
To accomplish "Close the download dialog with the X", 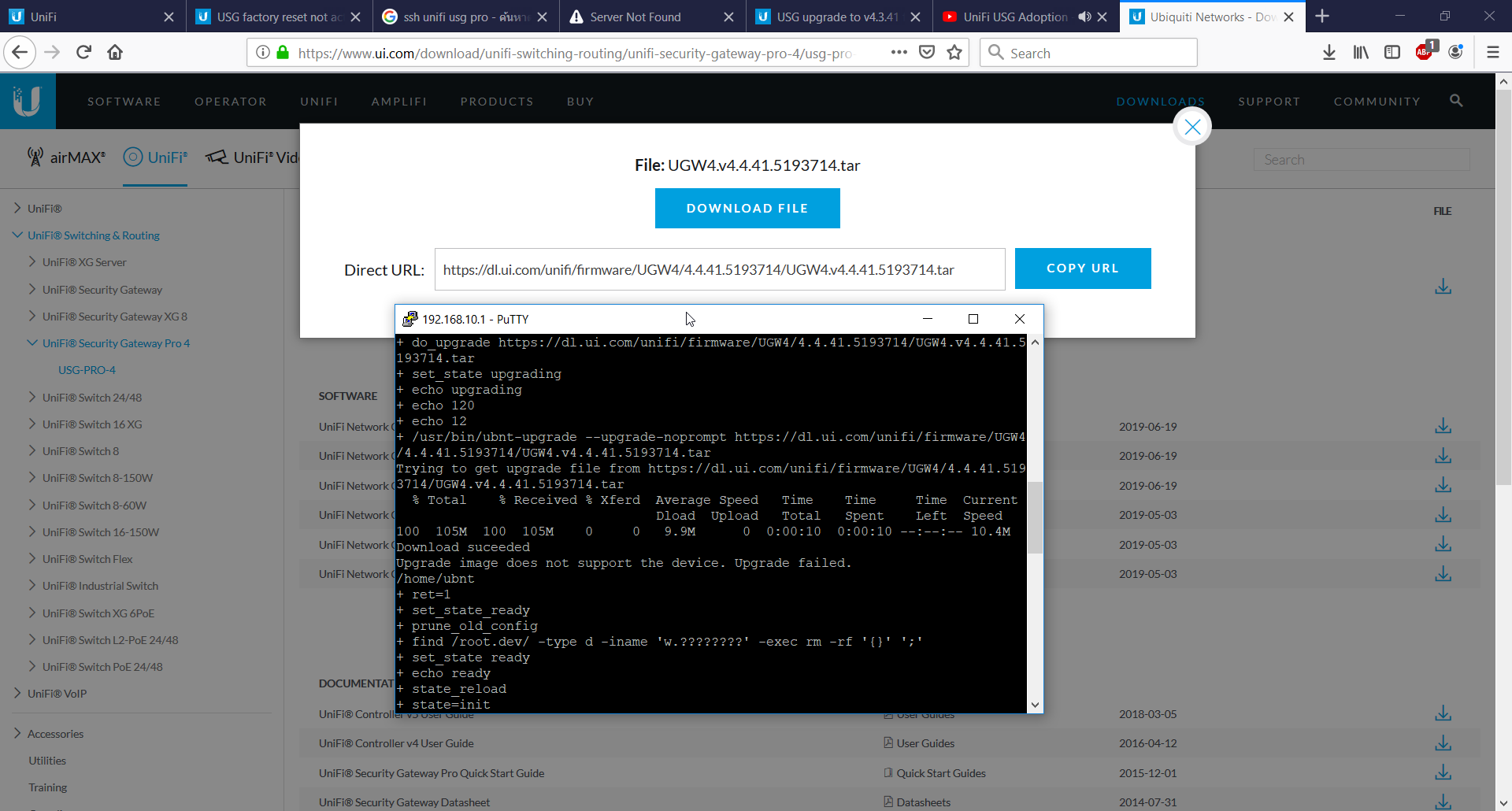I will click(1192, 127).
